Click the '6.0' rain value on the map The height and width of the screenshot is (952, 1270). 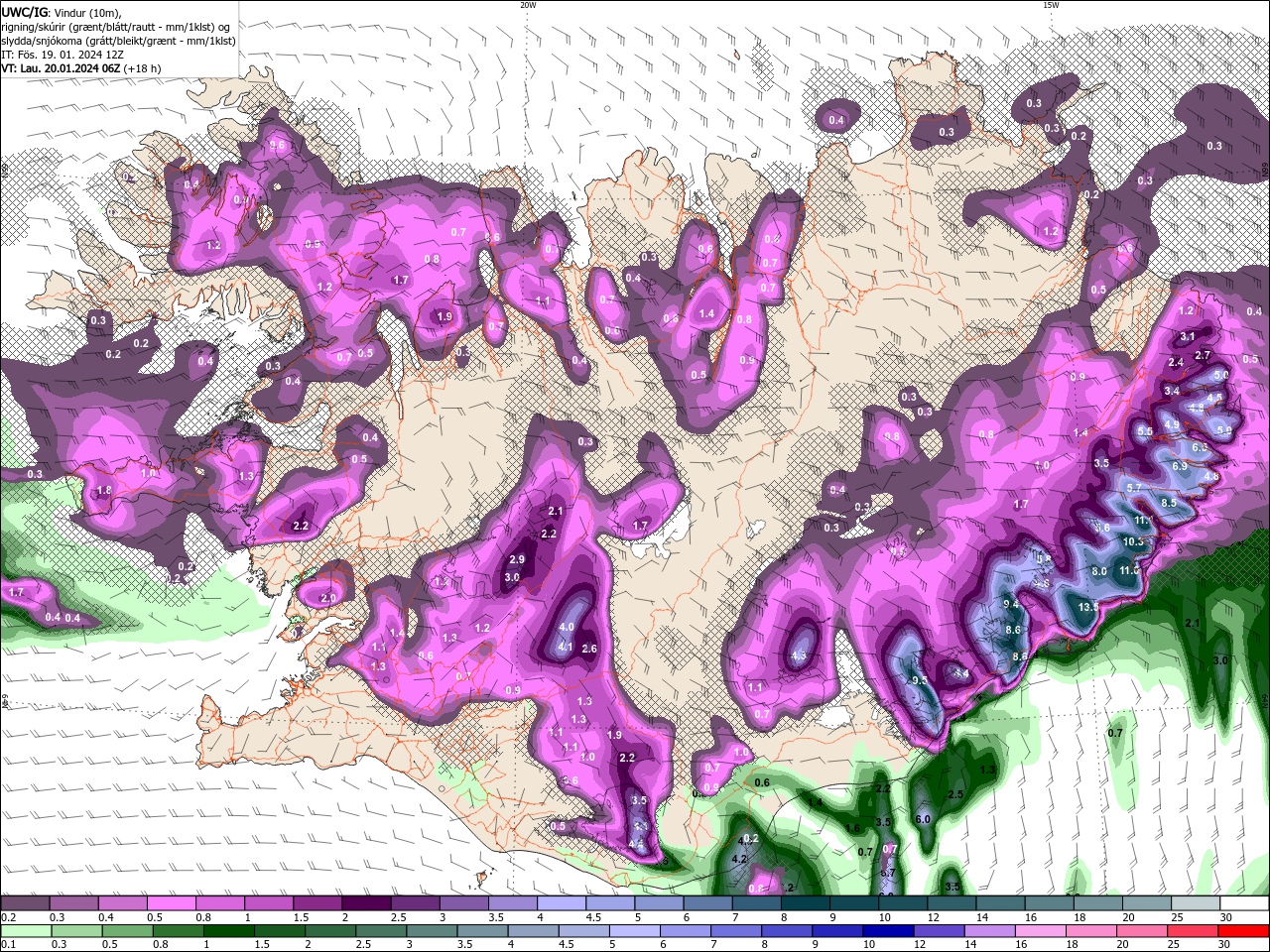pos(922,819)
